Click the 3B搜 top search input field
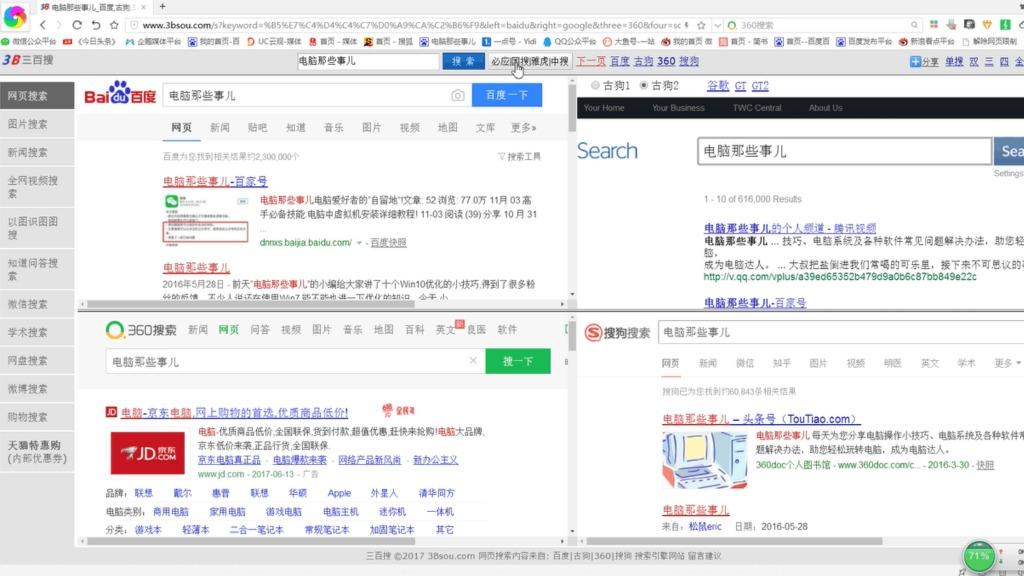The height and width of the screenshot is (576, 1024). [x=366, y=61]
